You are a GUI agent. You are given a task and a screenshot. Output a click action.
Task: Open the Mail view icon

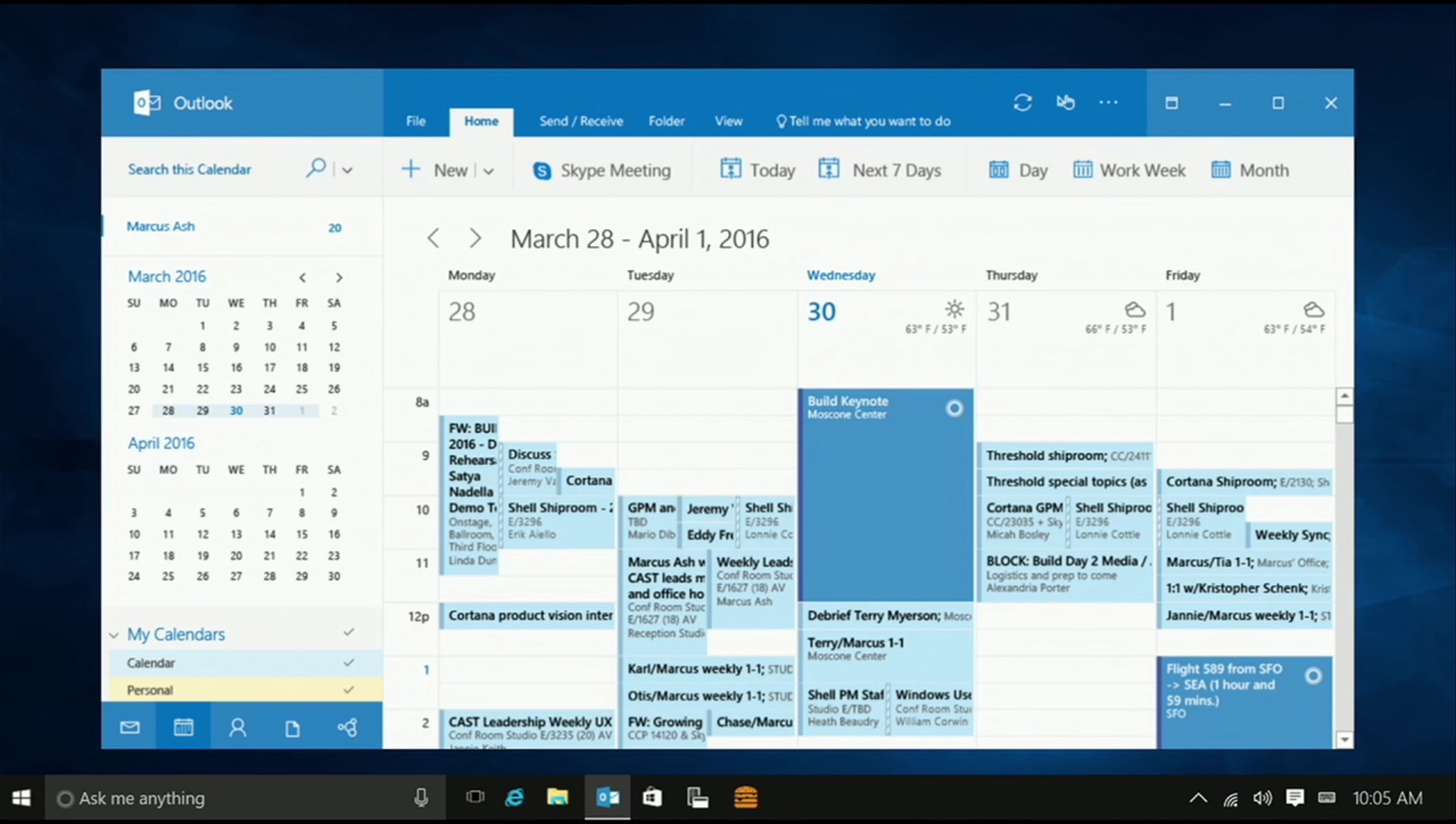(x=129, y=727)
